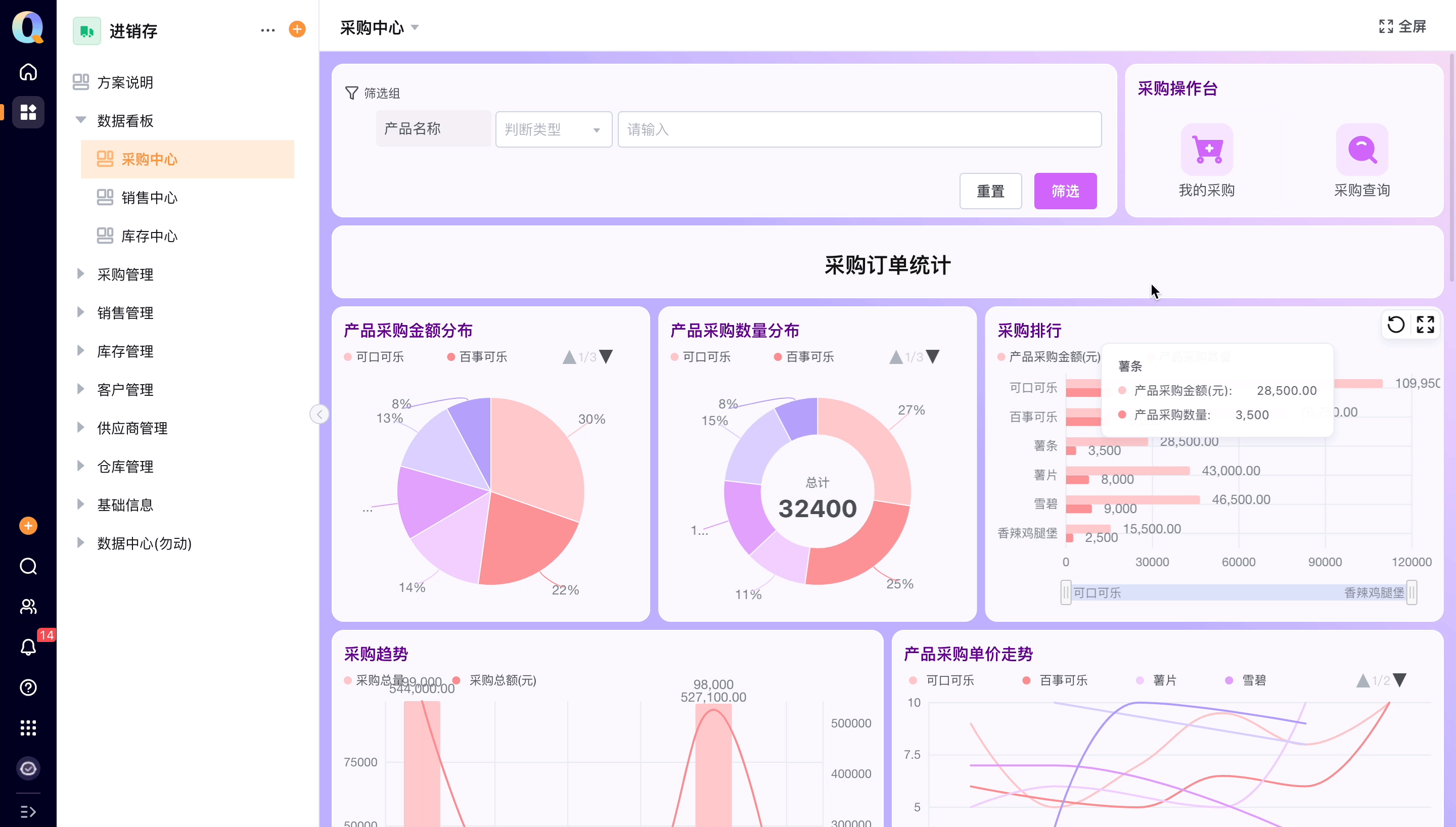The image size is (1456, 827).
Task: Open the notifications bell
Action: pyautogui.click(x=28, y=647)
